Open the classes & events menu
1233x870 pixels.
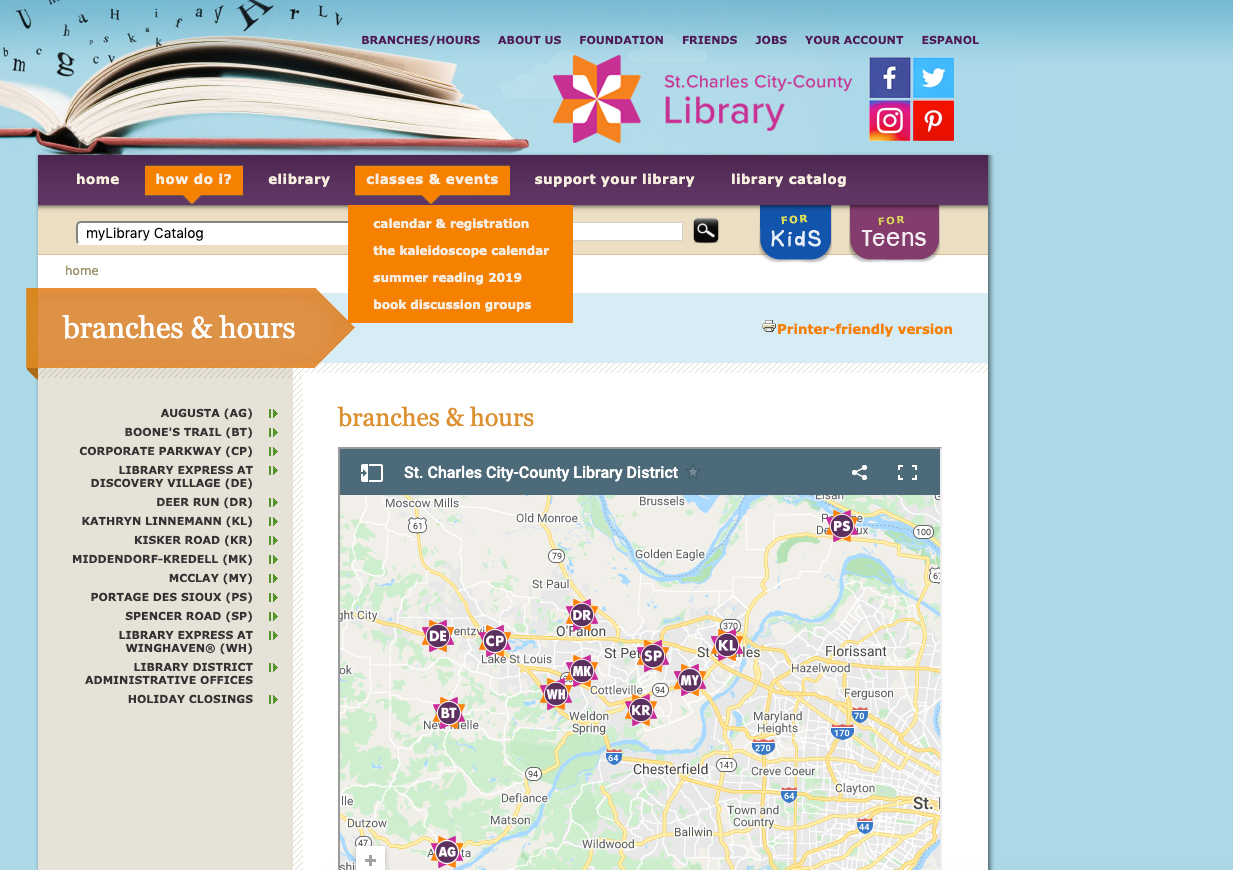[x=432, y=179]
